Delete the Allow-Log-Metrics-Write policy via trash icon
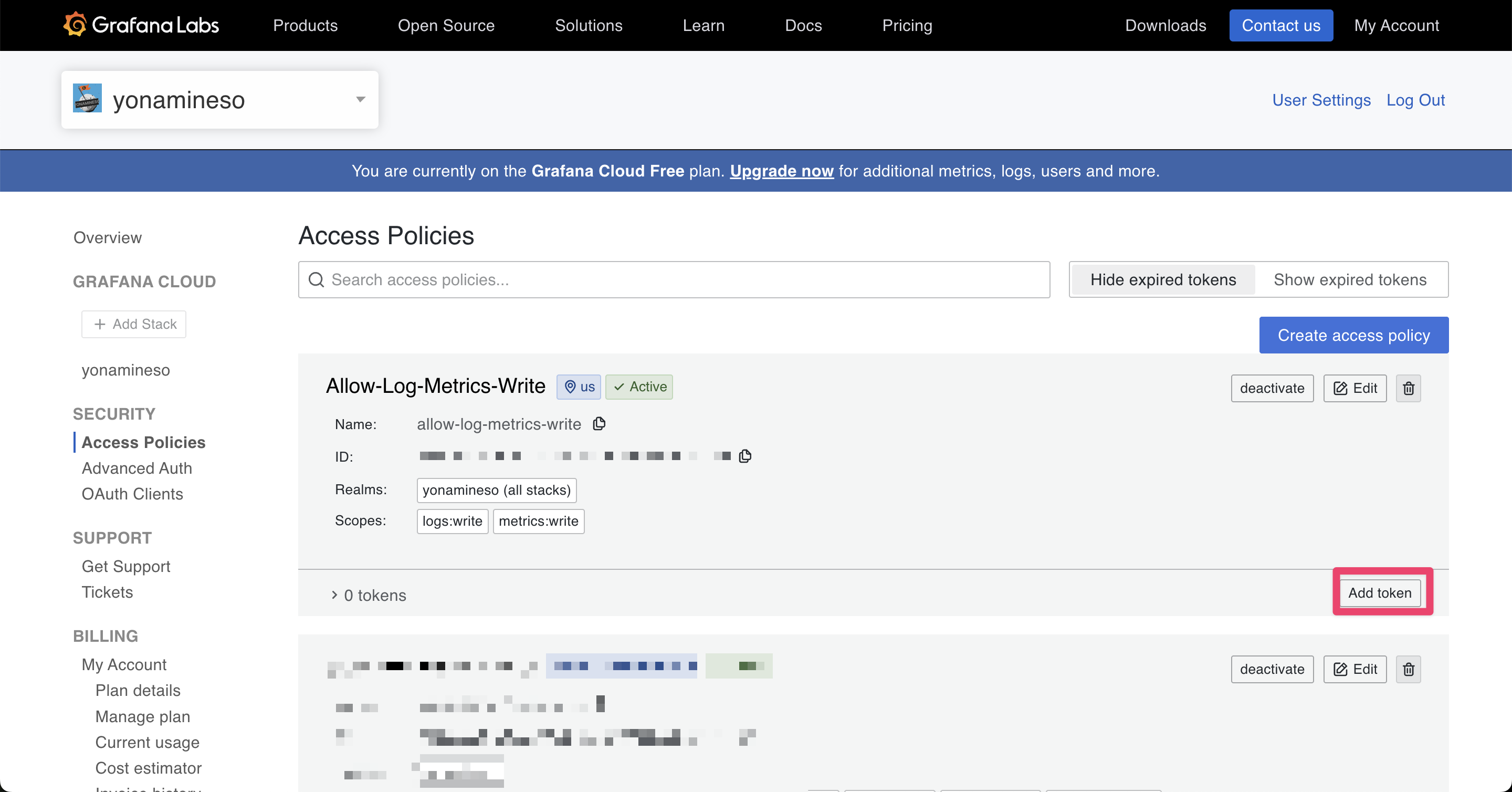Viewport: 1512px width, 792px height. point(1408,388)
